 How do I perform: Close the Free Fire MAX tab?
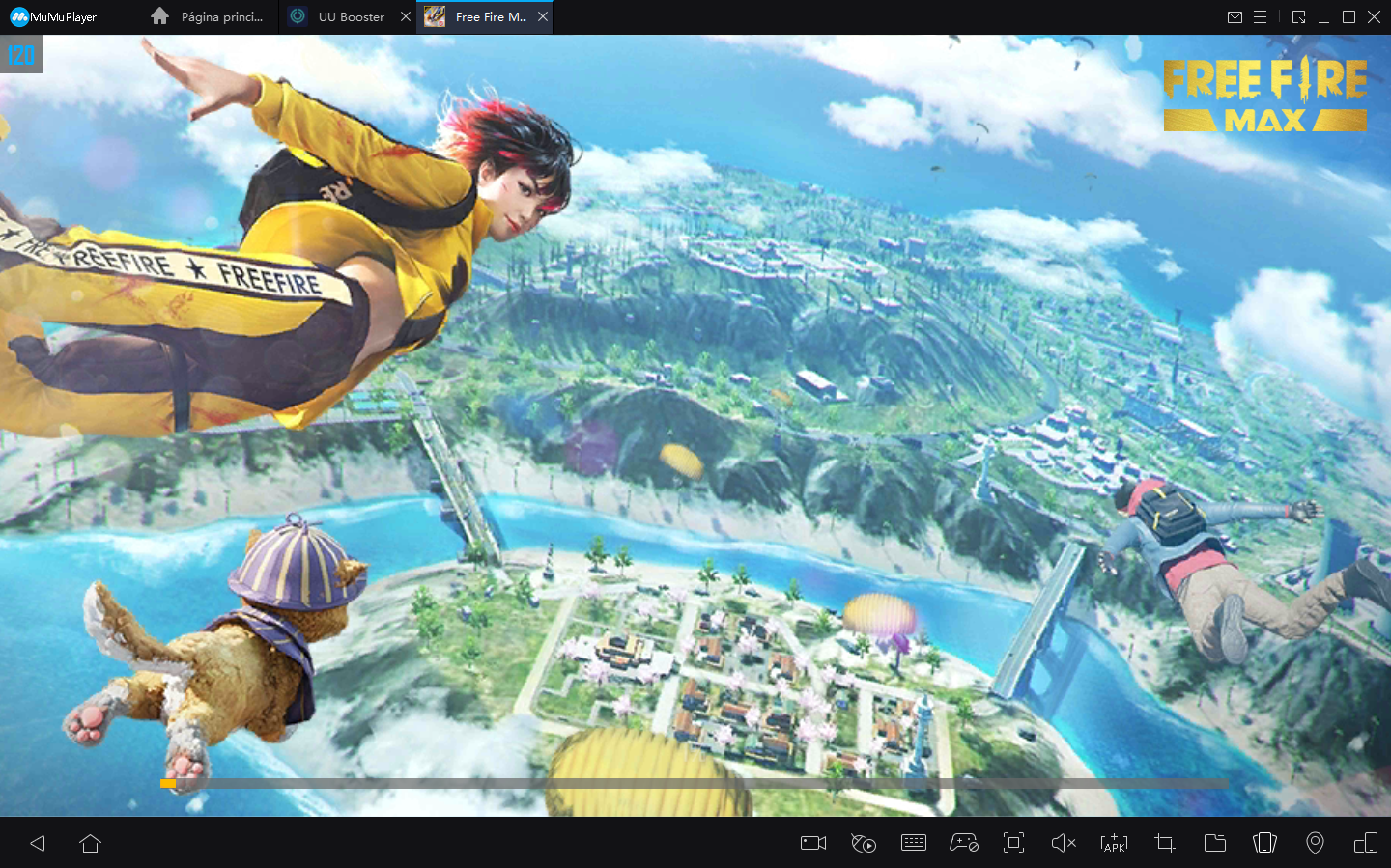pos(543,17)
